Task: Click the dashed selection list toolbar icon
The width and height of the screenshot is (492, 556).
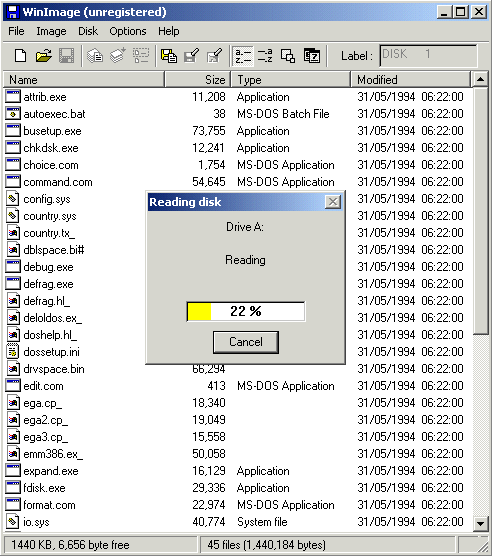Action: click(141, 56)
